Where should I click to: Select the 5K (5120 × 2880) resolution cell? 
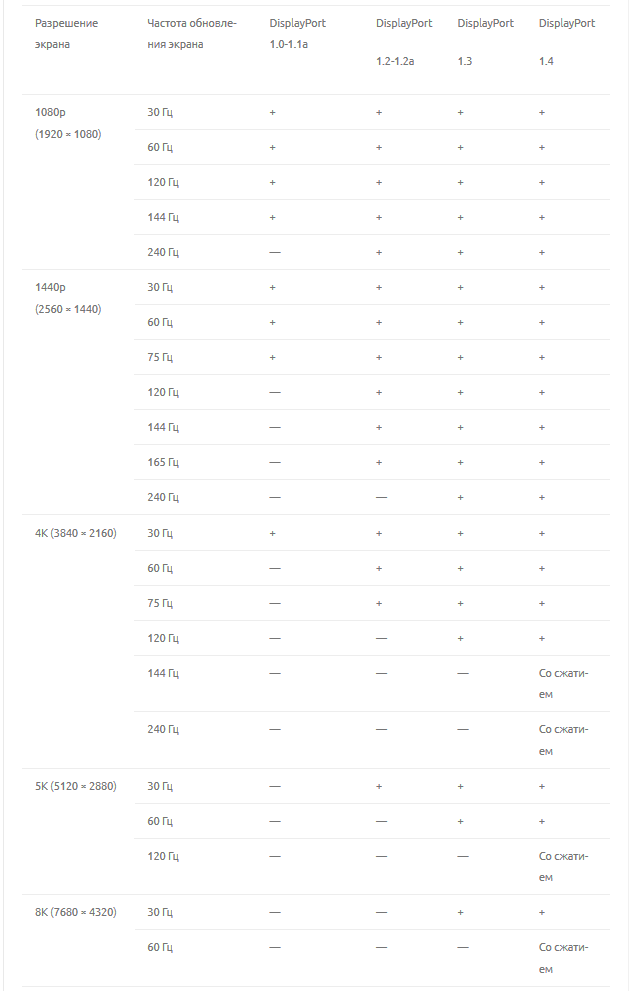pos(76,786)
